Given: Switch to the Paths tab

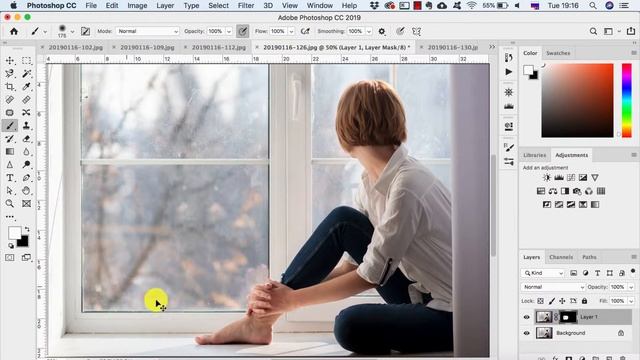Looking at the screenshot, I should (x=589, y=257).
